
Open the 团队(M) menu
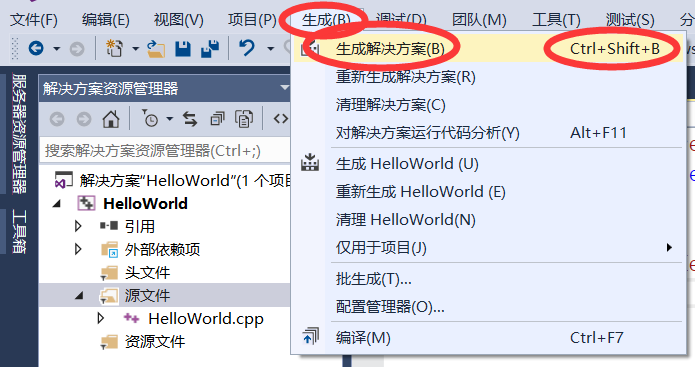(x=479, y=20)
